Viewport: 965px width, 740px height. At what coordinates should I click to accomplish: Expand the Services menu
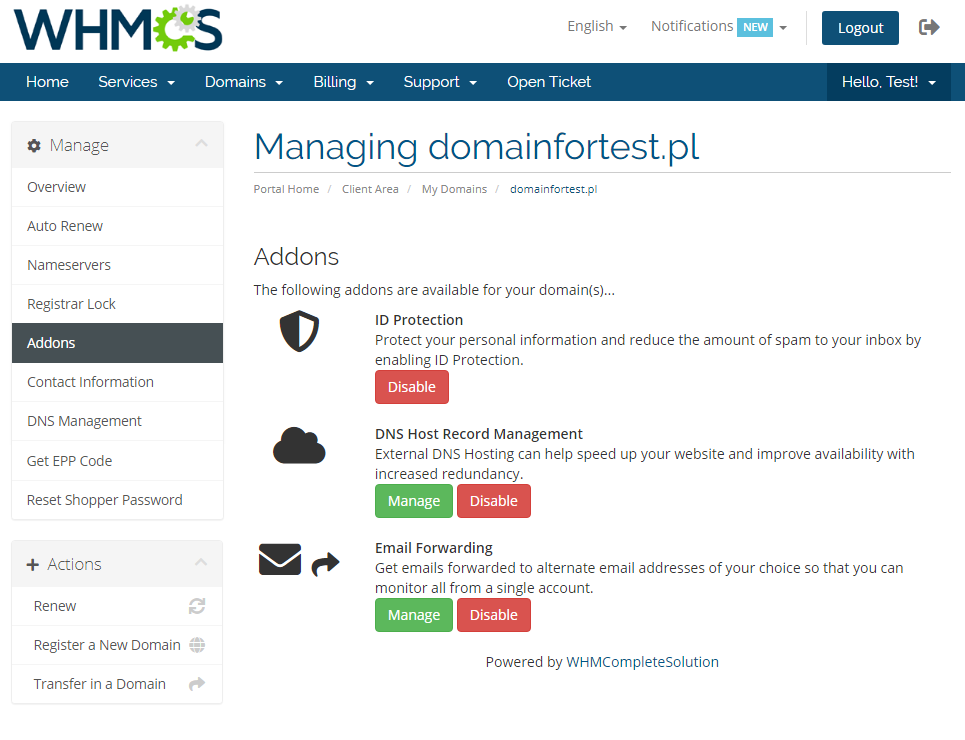point(137,82)
